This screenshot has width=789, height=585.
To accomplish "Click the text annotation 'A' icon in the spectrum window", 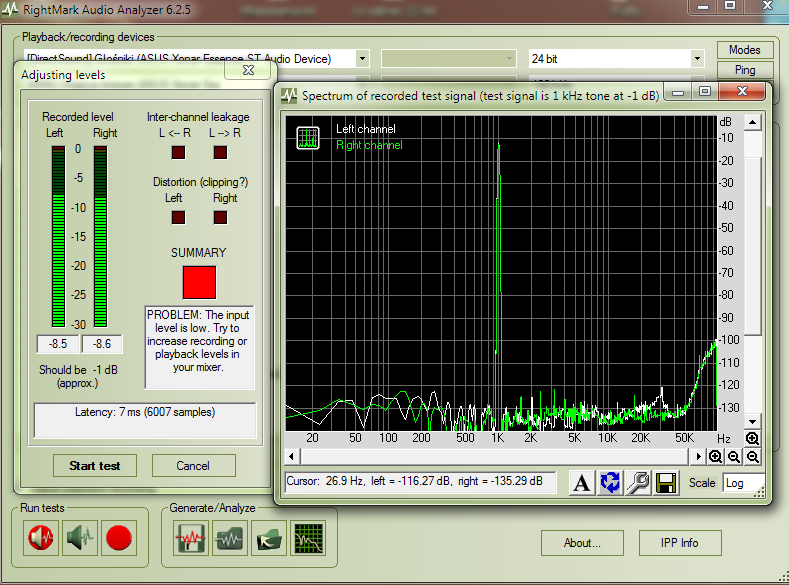I will 582,483.
